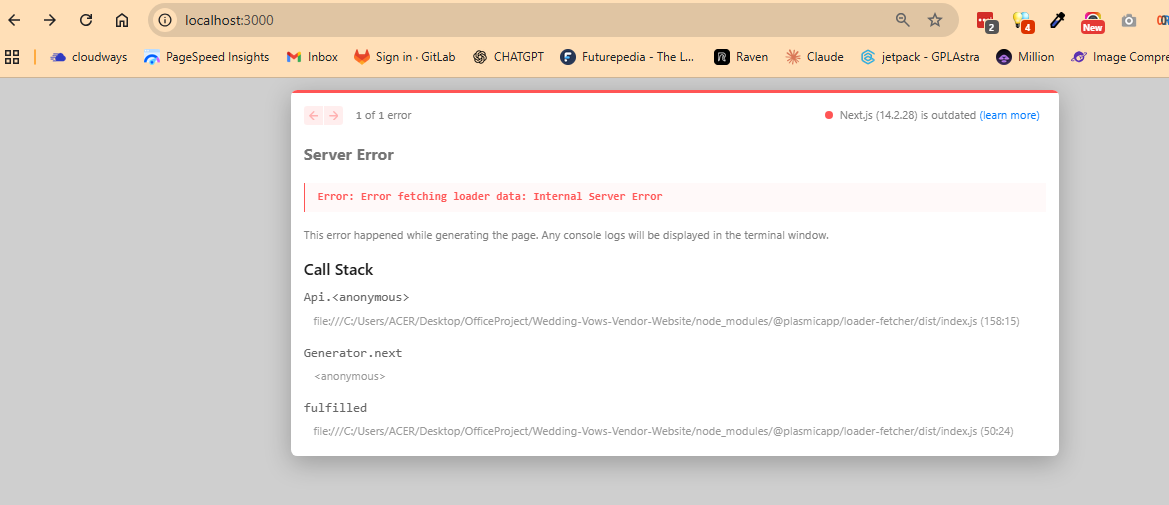Open the cloudways bookmark
The height and width of the screenshot is (505, 1169).
(89, 57)
